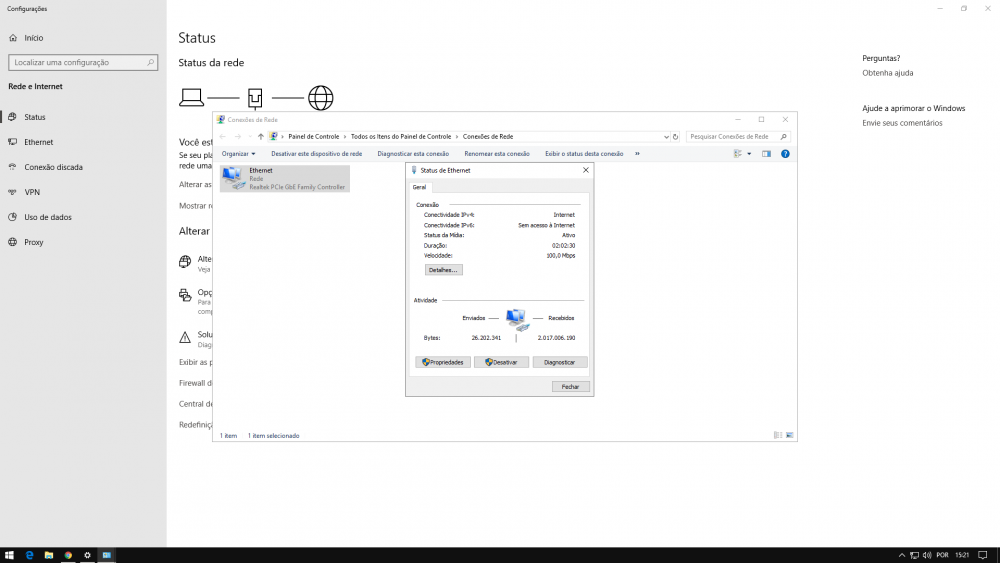The image size is (1000, 563).
Task: Expand the Organizar dropdown menu
Action: (239, 154)
